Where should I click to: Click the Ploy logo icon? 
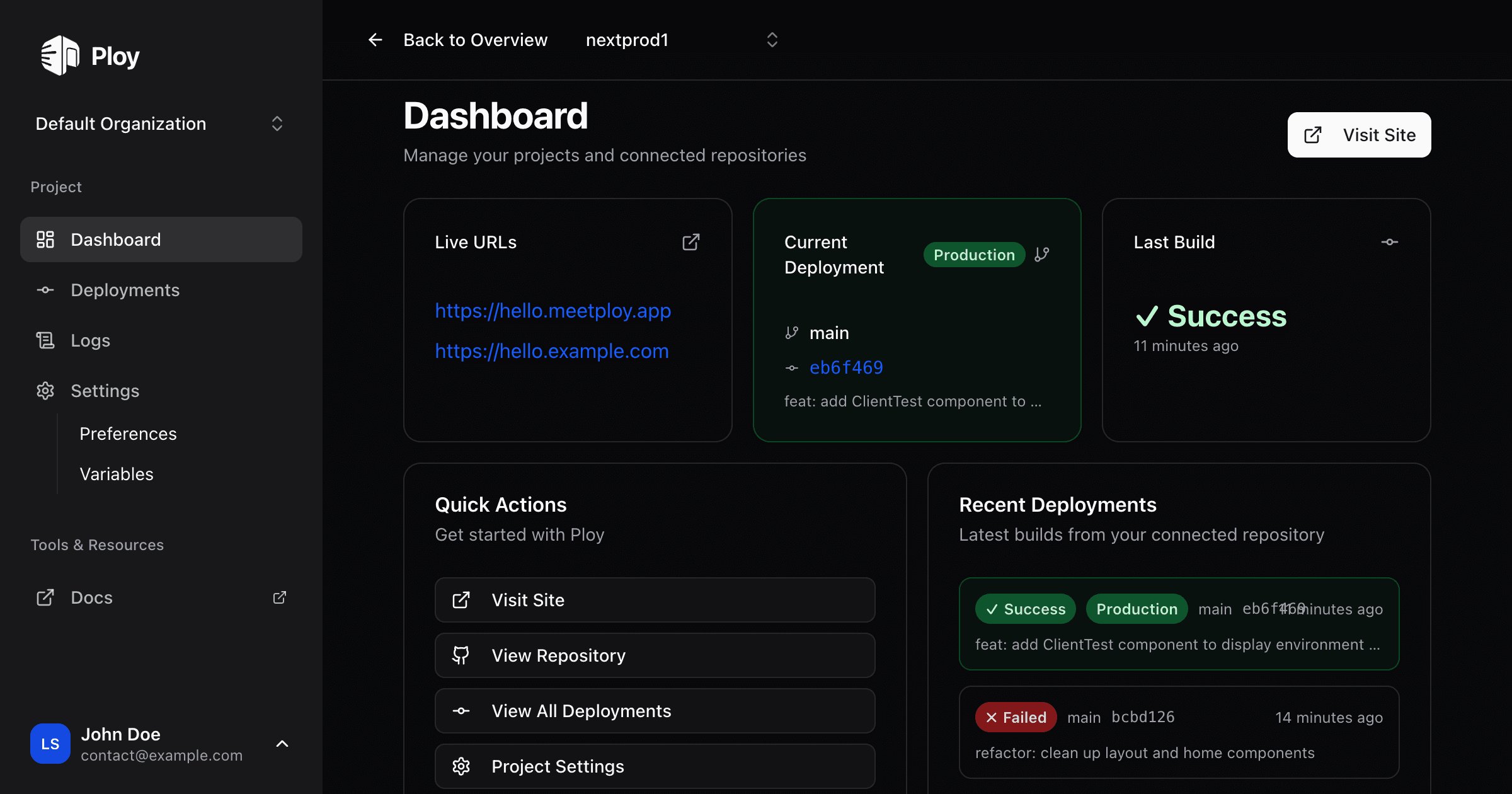point(60,55)
